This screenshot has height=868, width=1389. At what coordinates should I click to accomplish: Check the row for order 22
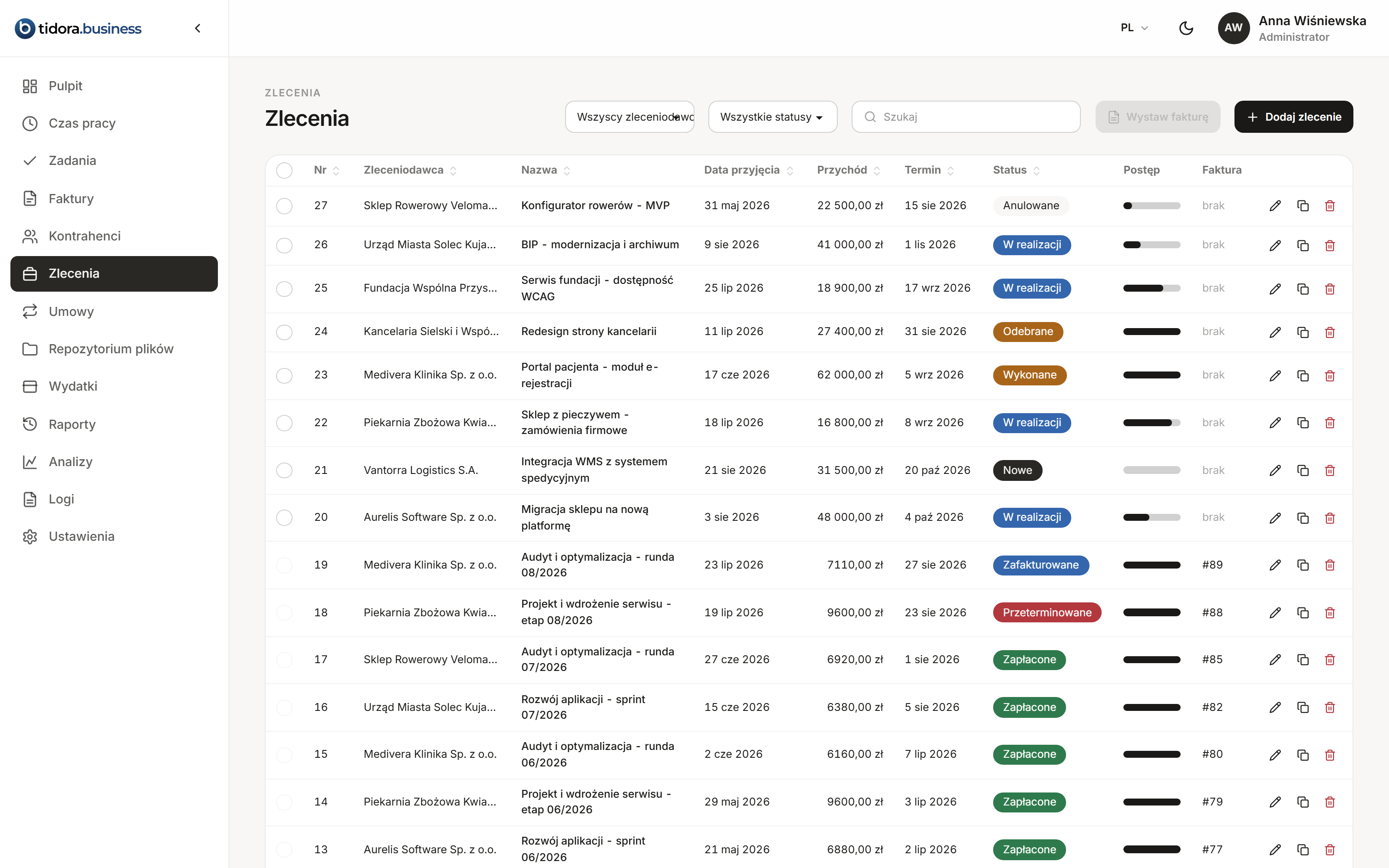click(x=284, y=423)
